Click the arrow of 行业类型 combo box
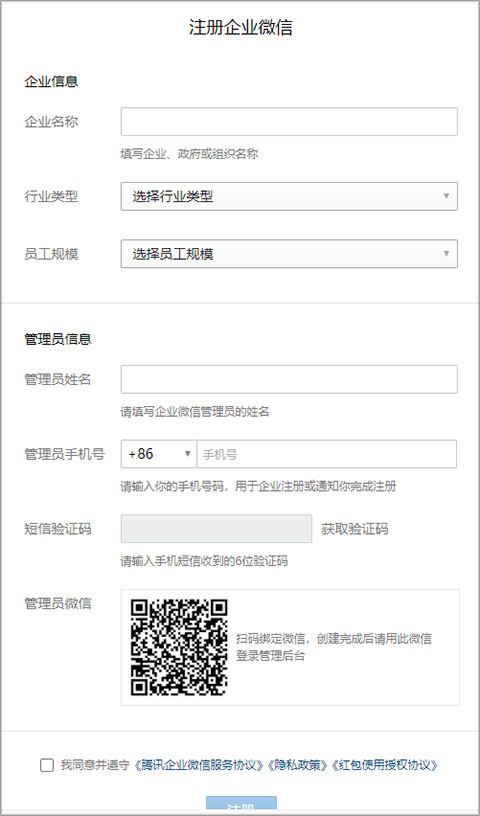Viewport: 480px width, 816px height. pos(446,196)
